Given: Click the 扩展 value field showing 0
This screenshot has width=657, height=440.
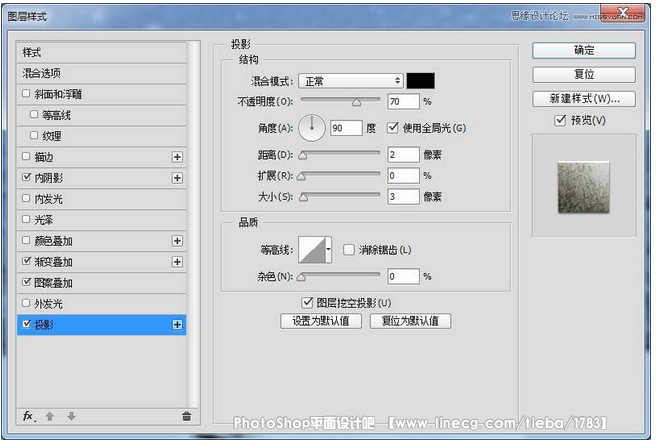Looking at the screenshot, I should pos(403,176).
